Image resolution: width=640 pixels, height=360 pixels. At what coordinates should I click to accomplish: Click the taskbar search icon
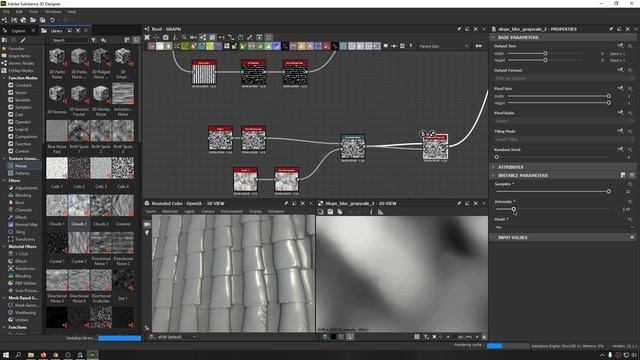18,355
